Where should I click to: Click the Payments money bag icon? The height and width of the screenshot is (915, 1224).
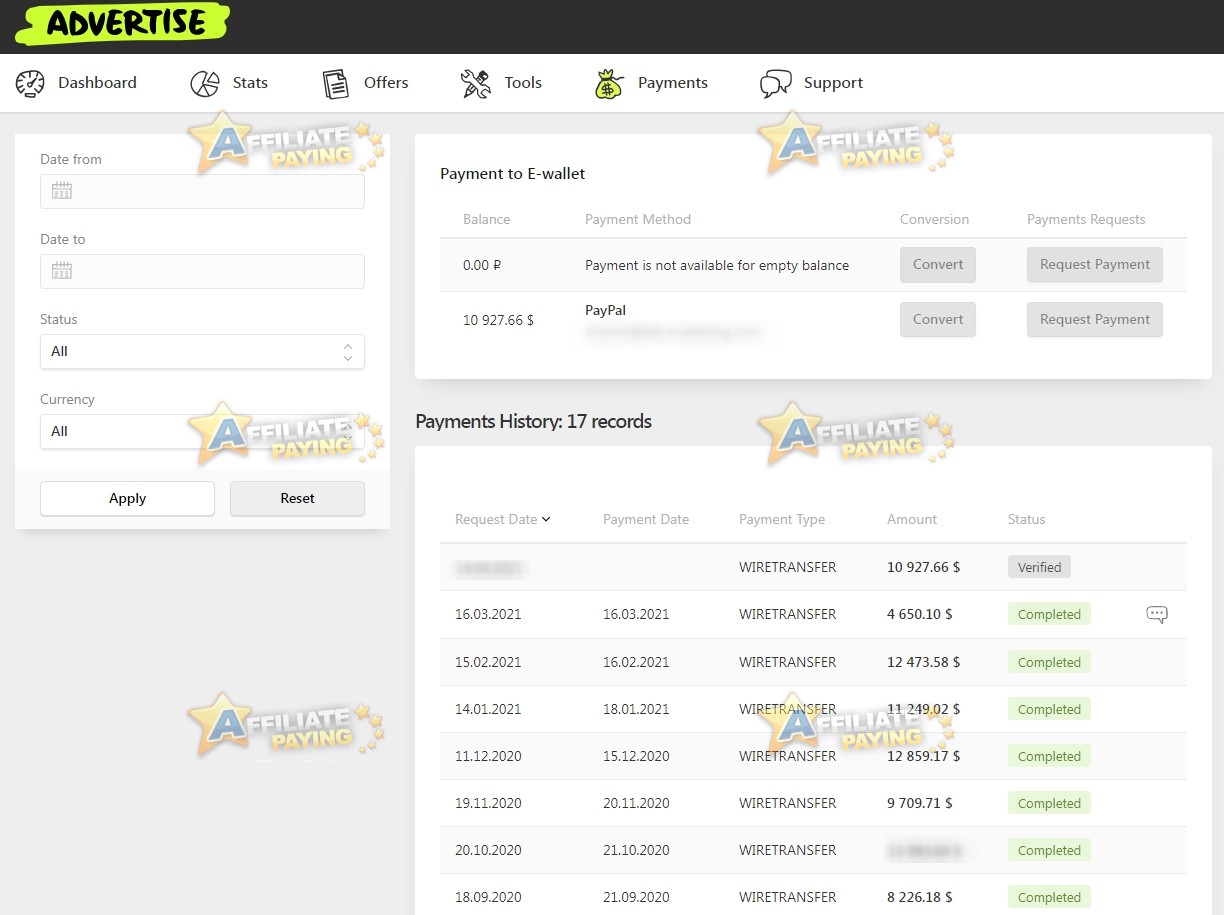click(608, 83)
